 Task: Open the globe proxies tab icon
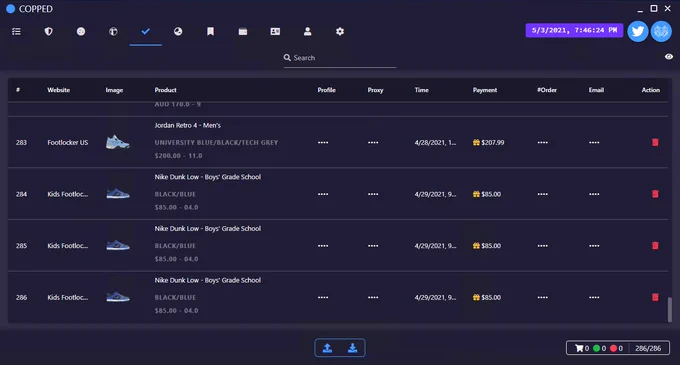pos(113,31)
